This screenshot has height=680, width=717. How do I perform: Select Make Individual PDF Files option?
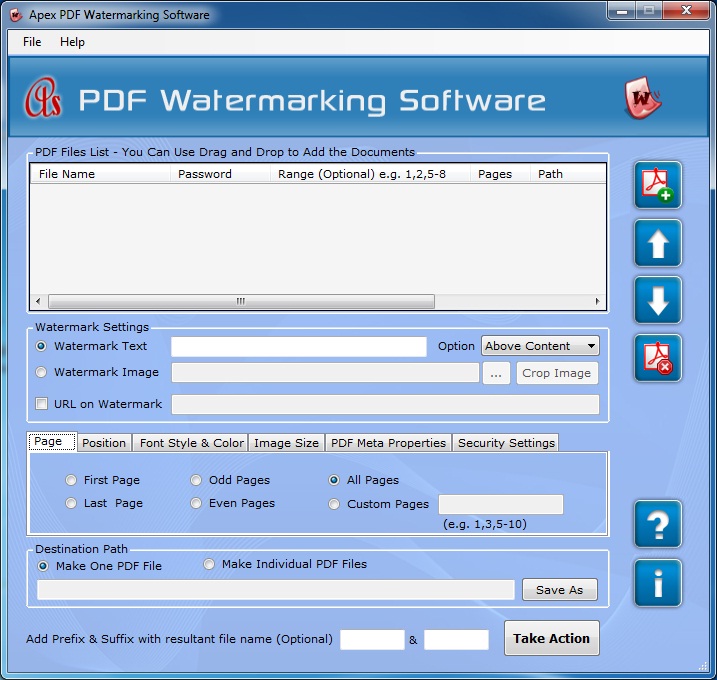coord(209,564)
